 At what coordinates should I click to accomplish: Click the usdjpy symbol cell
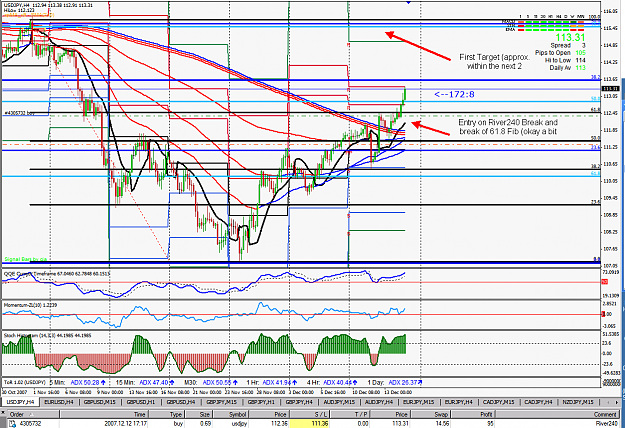[238, 424]
